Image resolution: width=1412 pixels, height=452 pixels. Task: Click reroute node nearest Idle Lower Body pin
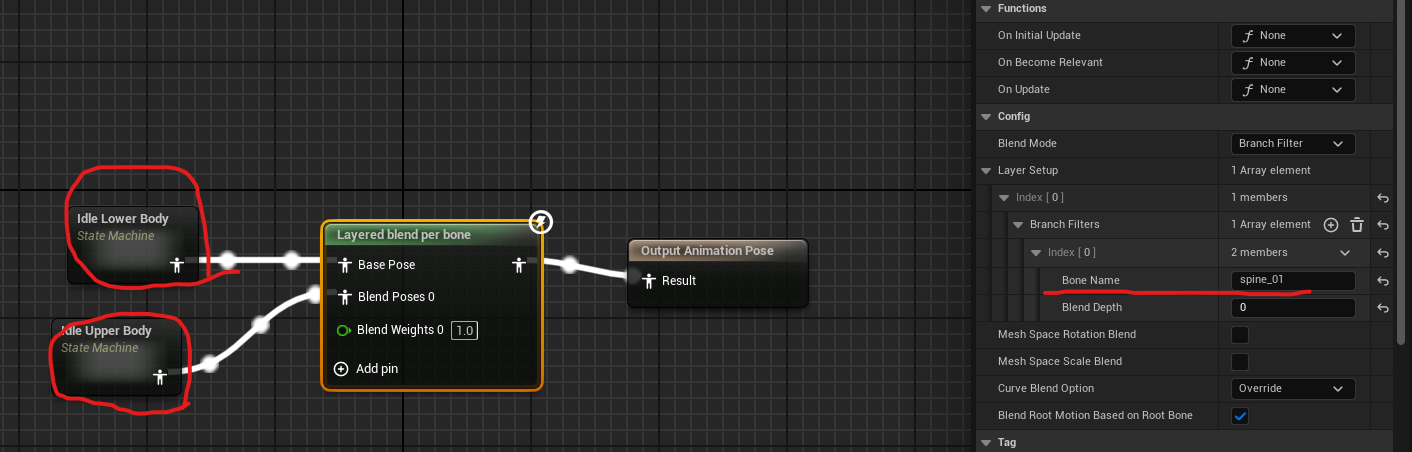click(227, 261)
